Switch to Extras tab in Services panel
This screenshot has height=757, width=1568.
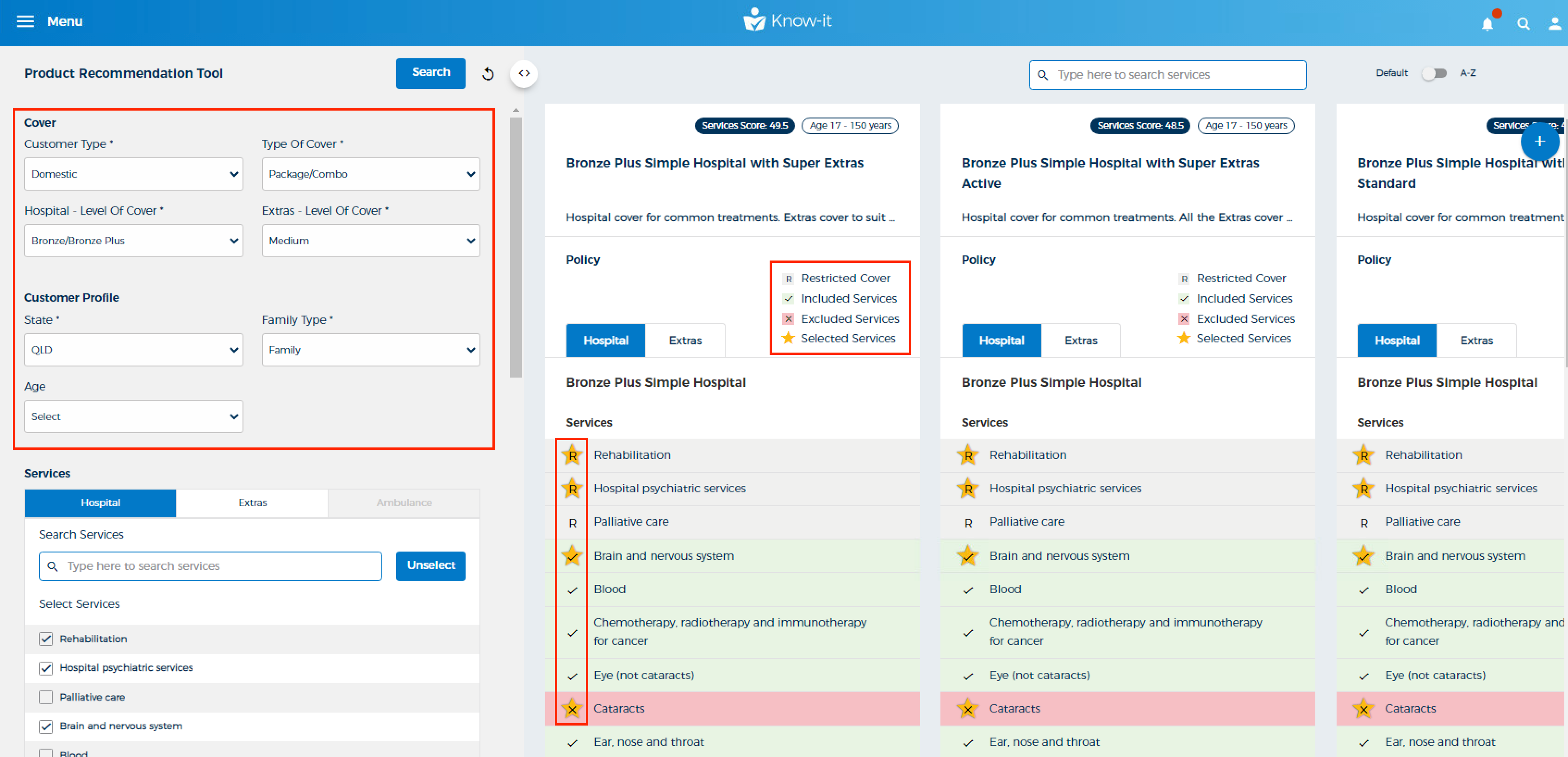click(x=252, y=503)
